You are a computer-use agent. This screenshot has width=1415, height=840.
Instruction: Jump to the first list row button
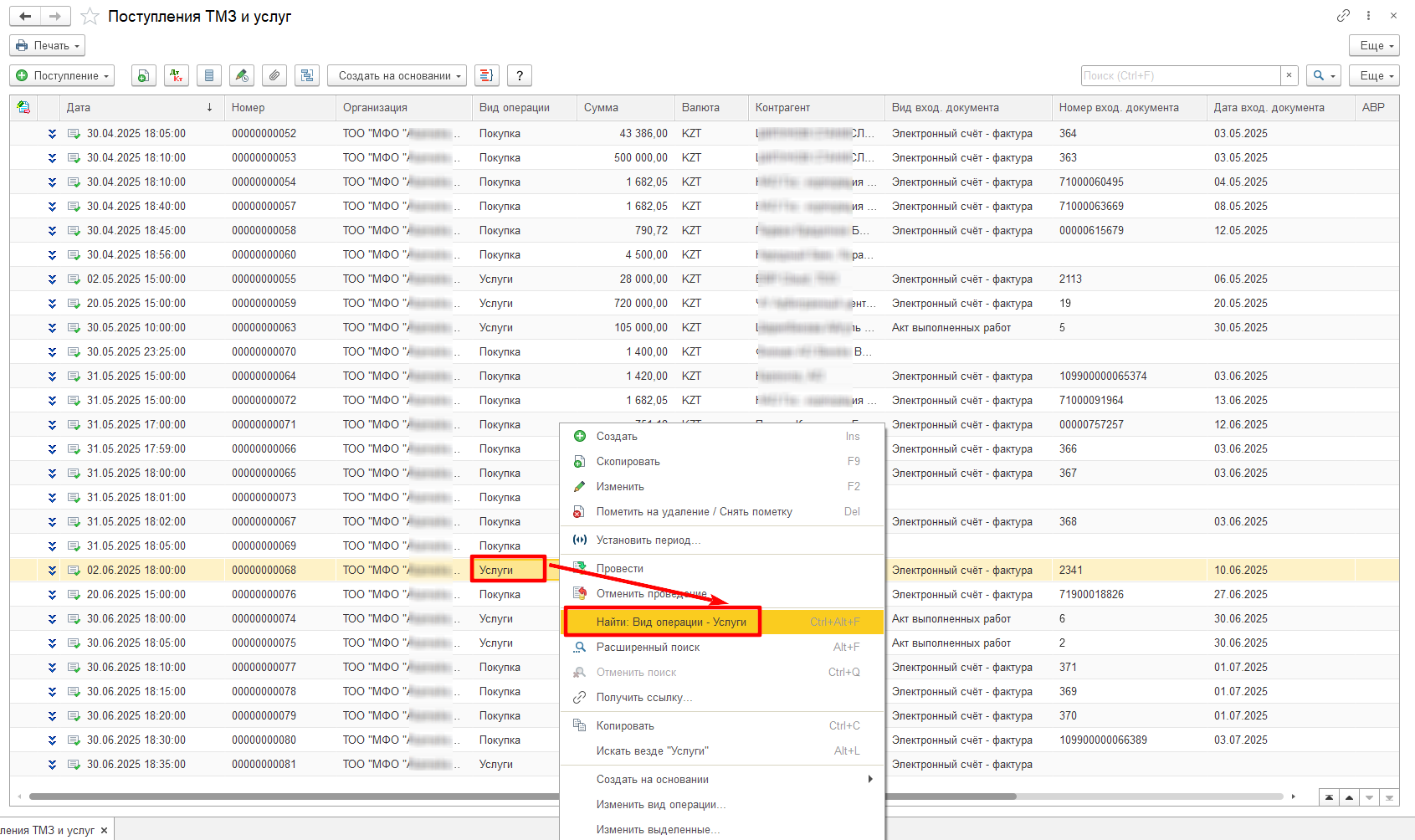pos(1329,797)
